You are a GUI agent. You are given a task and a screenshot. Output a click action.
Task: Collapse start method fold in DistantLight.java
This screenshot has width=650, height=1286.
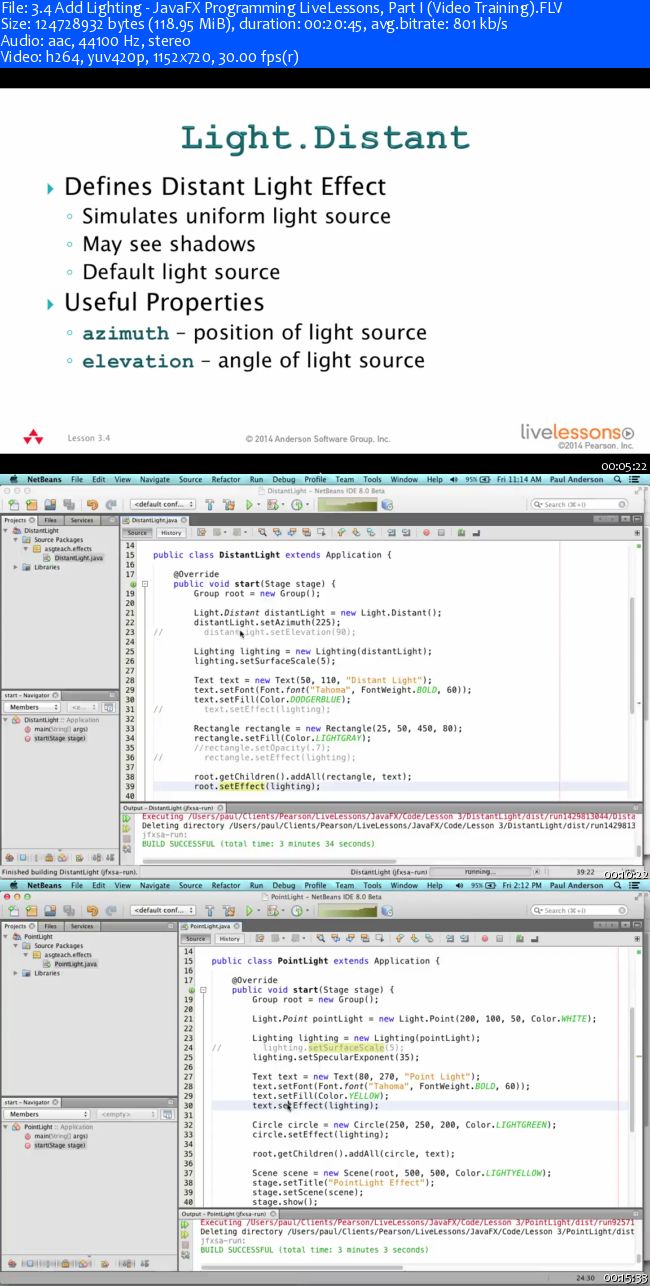(x=146, y=584)
